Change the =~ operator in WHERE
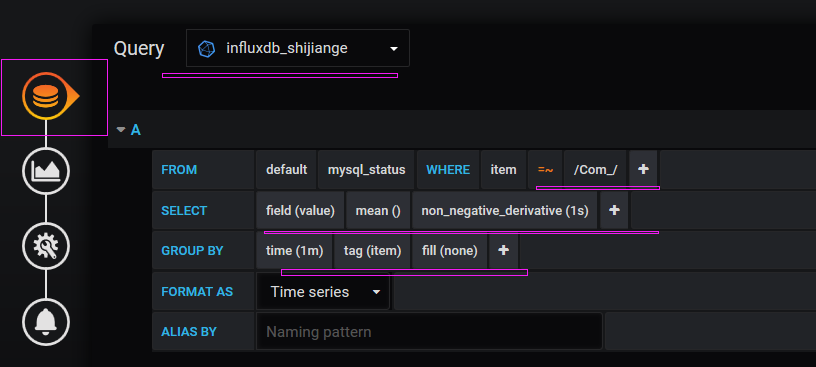 (x=545, y=170)
